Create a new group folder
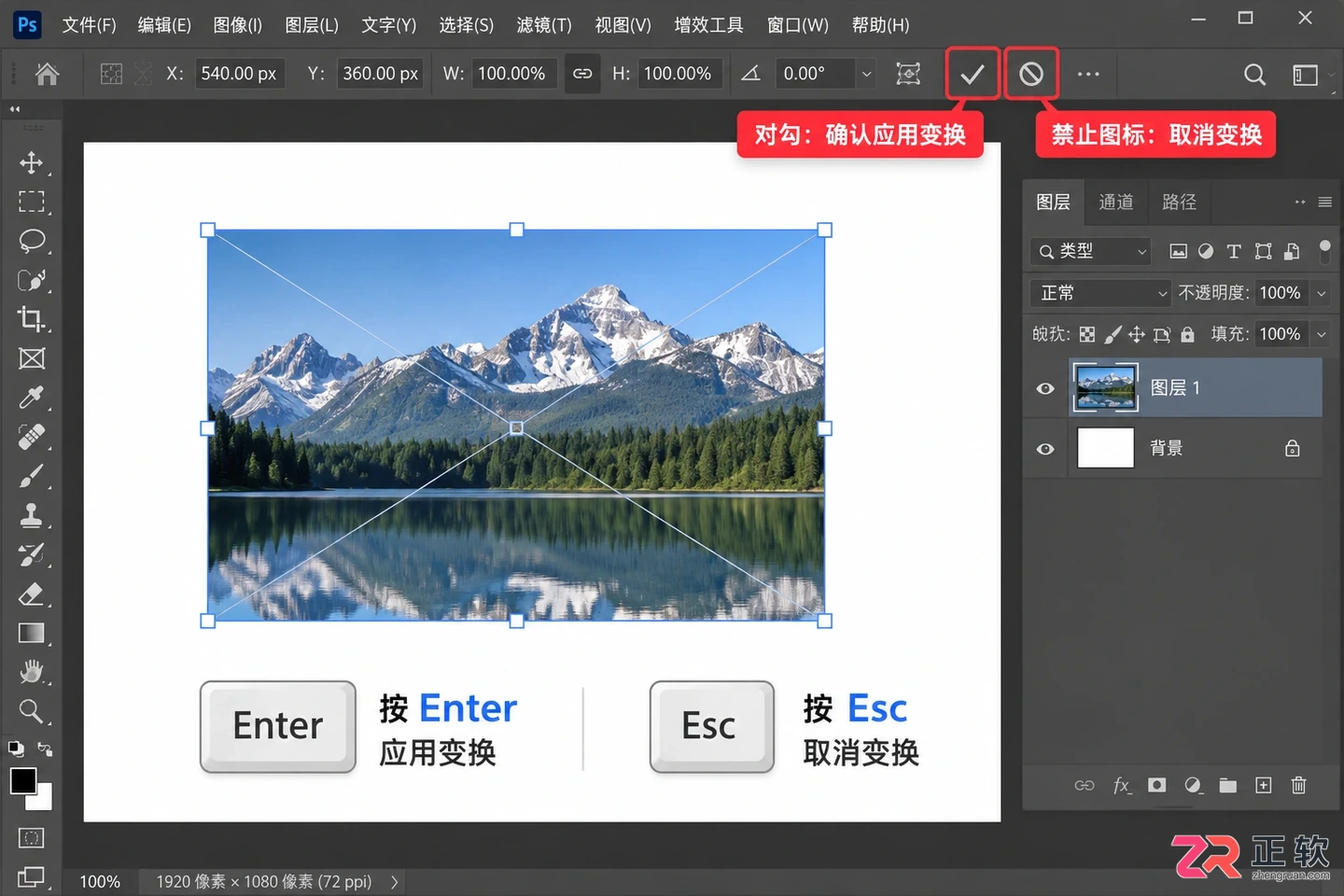This screenshot has height=896, width=1344. click(1228, 786)
